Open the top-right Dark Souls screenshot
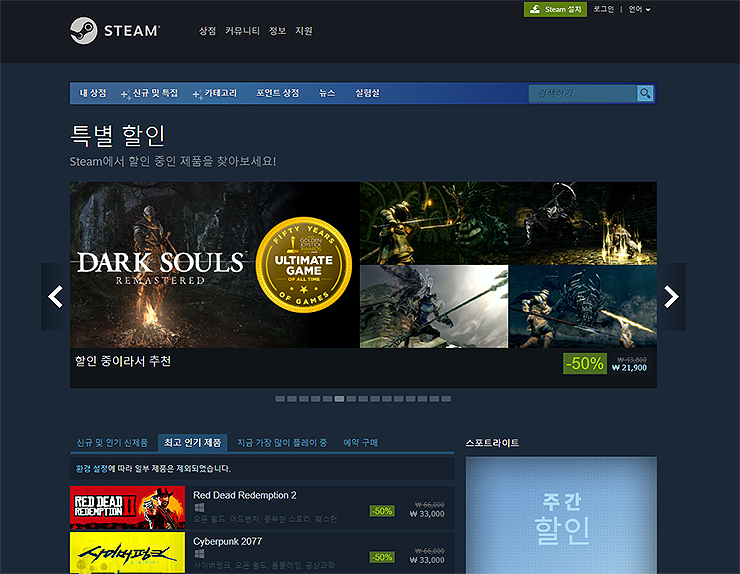The width and height of the screenshot is (740, 574). [583, 223]
